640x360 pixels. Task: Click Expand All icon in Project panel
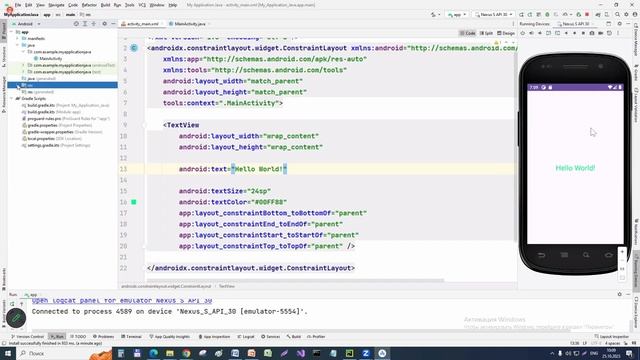[x=85, y=24]
